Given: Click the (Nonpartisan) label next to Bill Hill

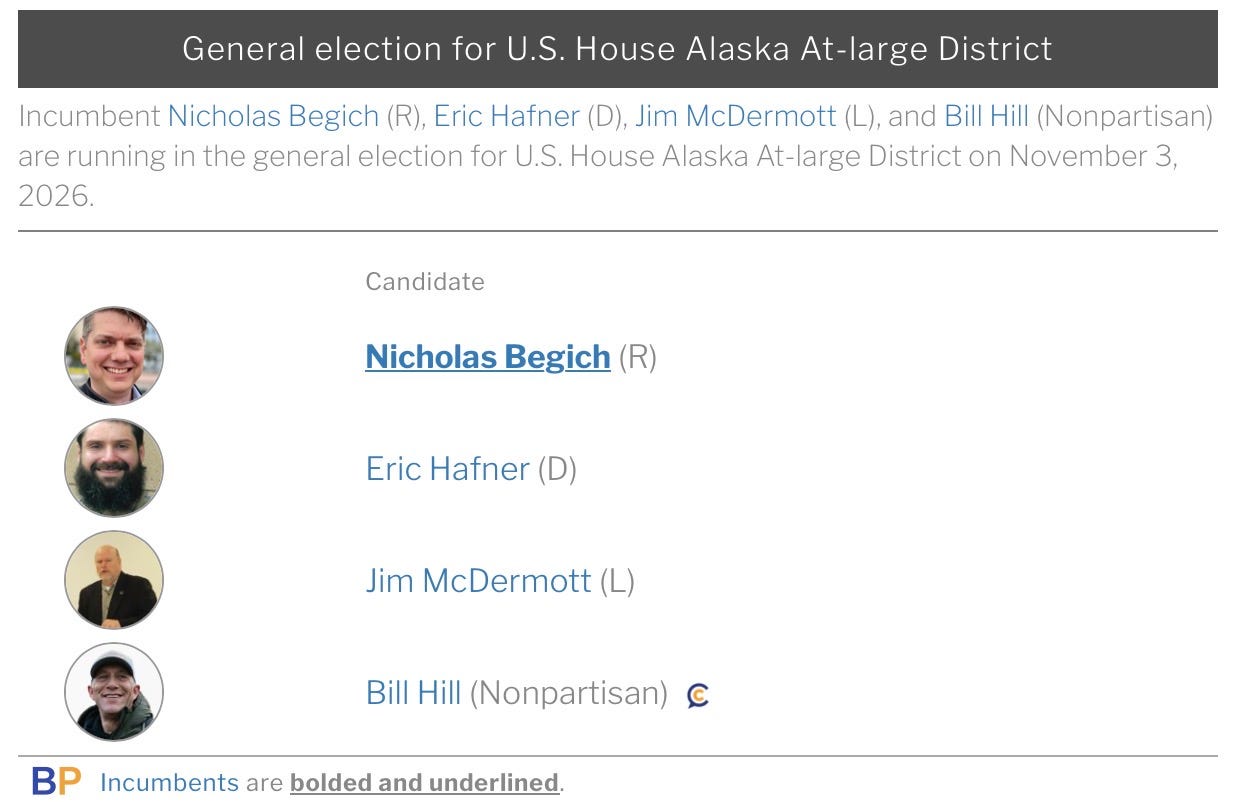Looking at the screenshot, I should pos(569,693).
